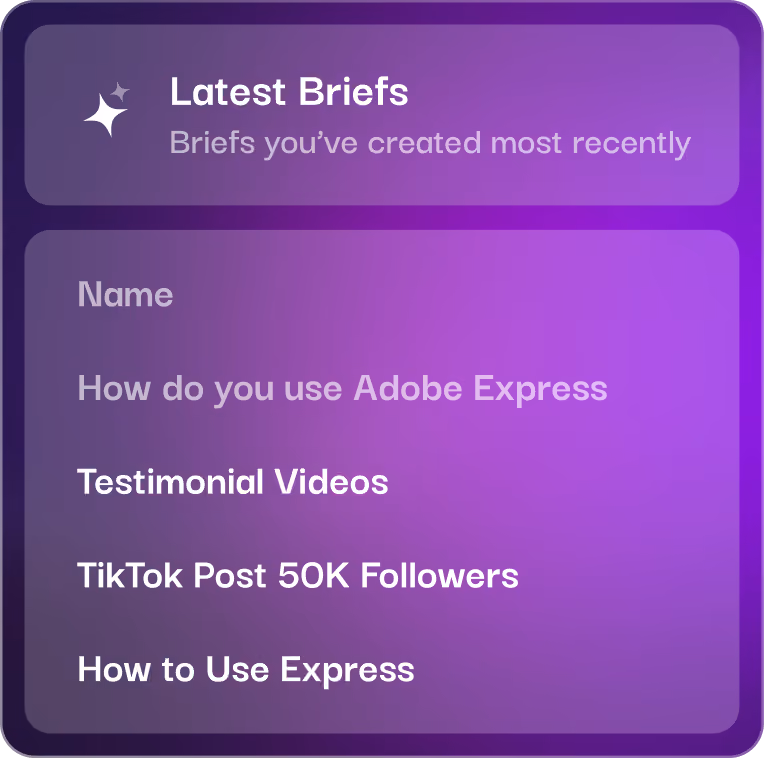Select the Latest Briefs heading

point(289,92)
